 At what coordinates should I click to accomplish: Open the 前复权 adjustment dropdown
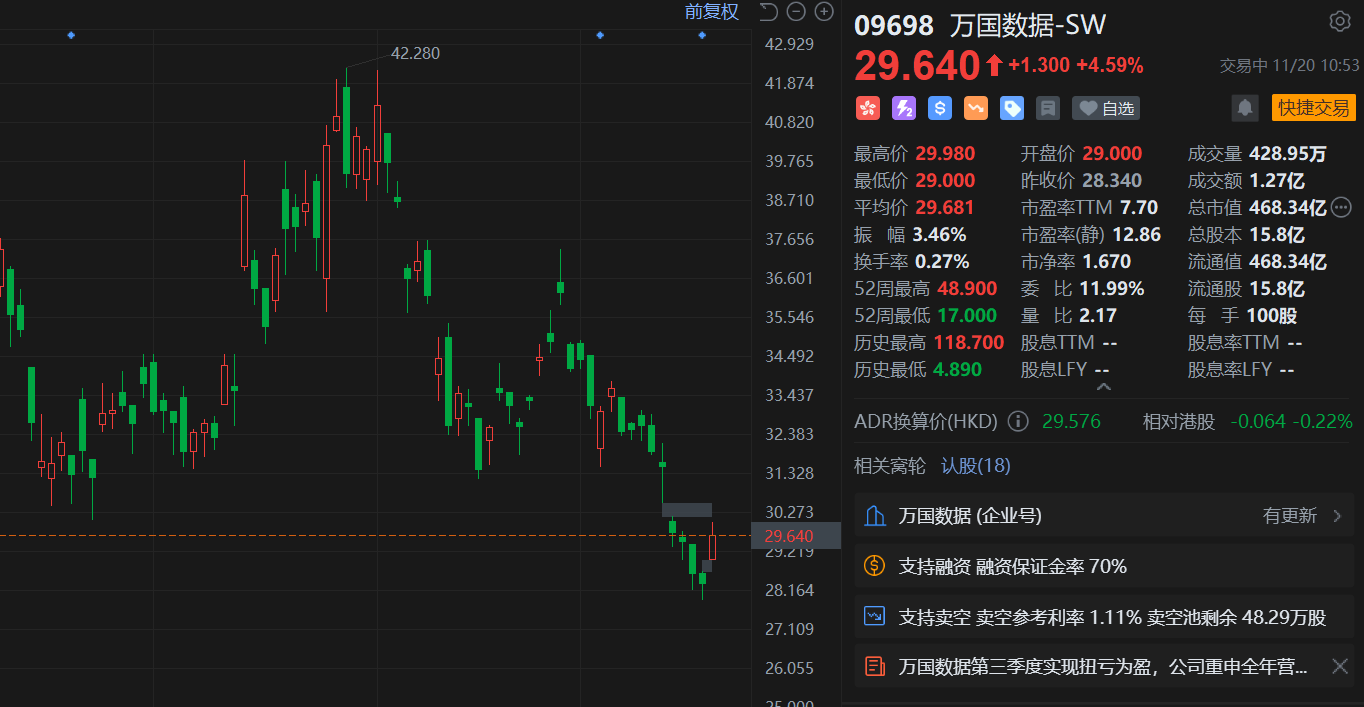(711, 12)
